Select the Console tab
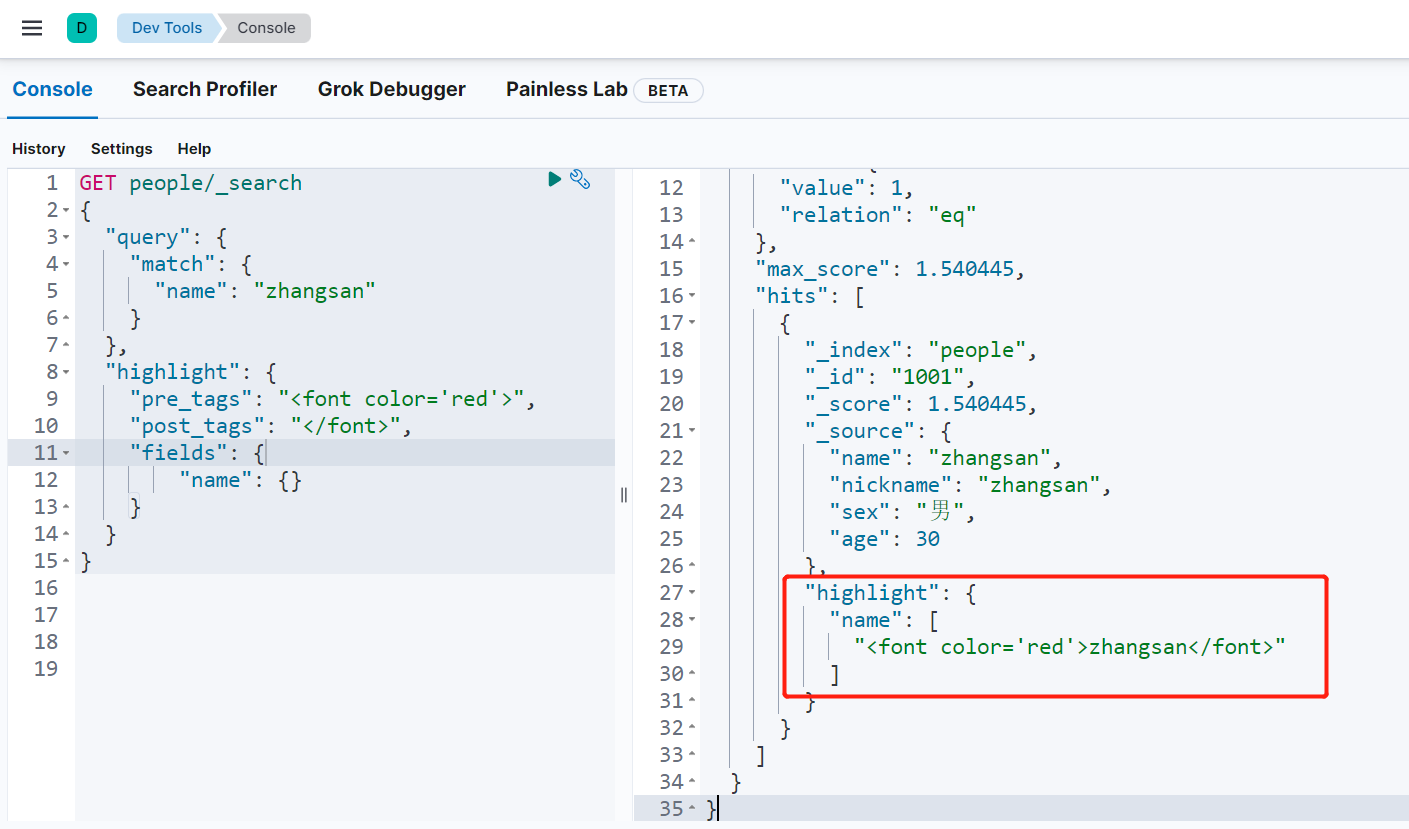1409x829 pixels. pos(52,89)
